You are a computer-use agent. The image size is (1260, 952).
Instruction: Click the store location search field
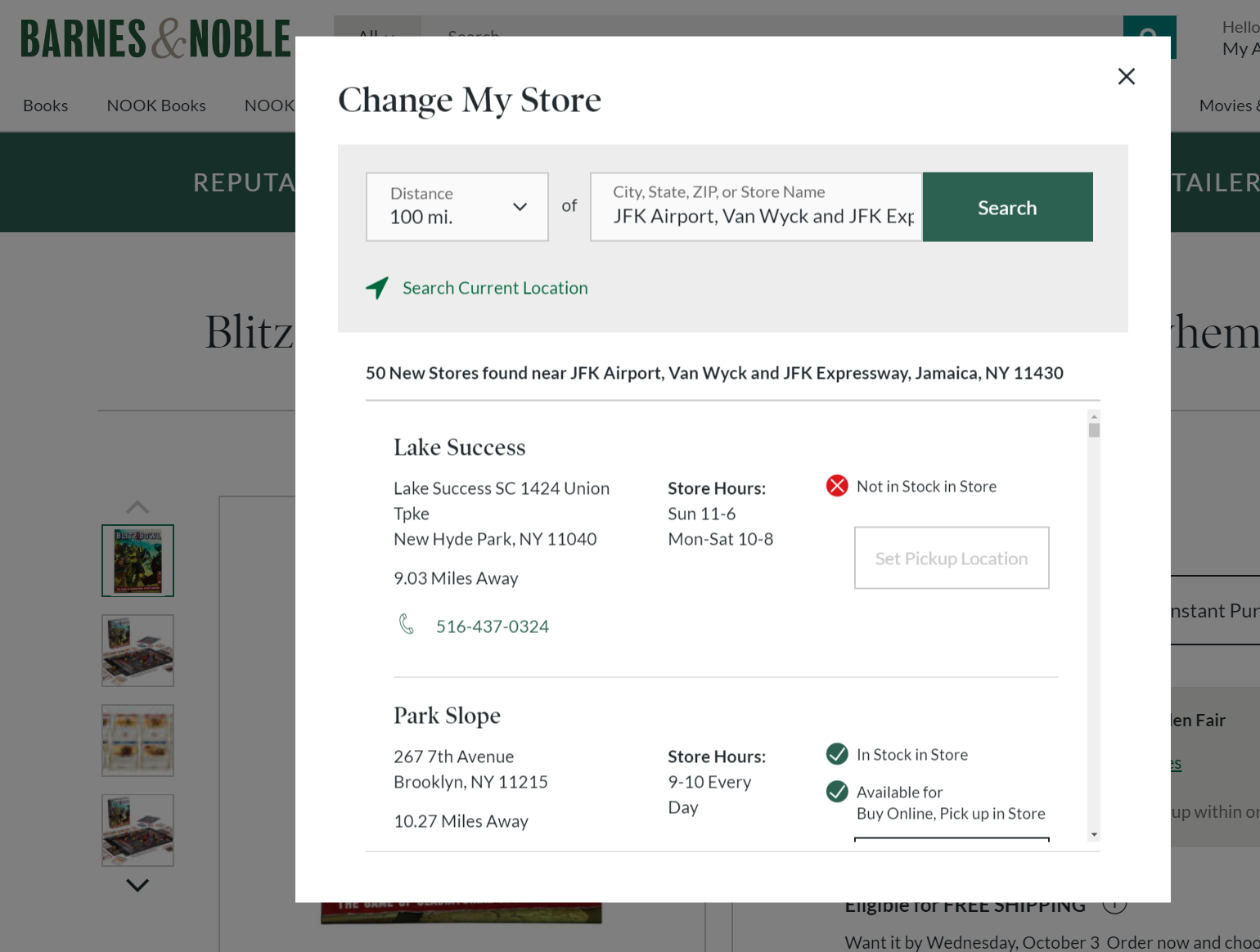[756, 206]
